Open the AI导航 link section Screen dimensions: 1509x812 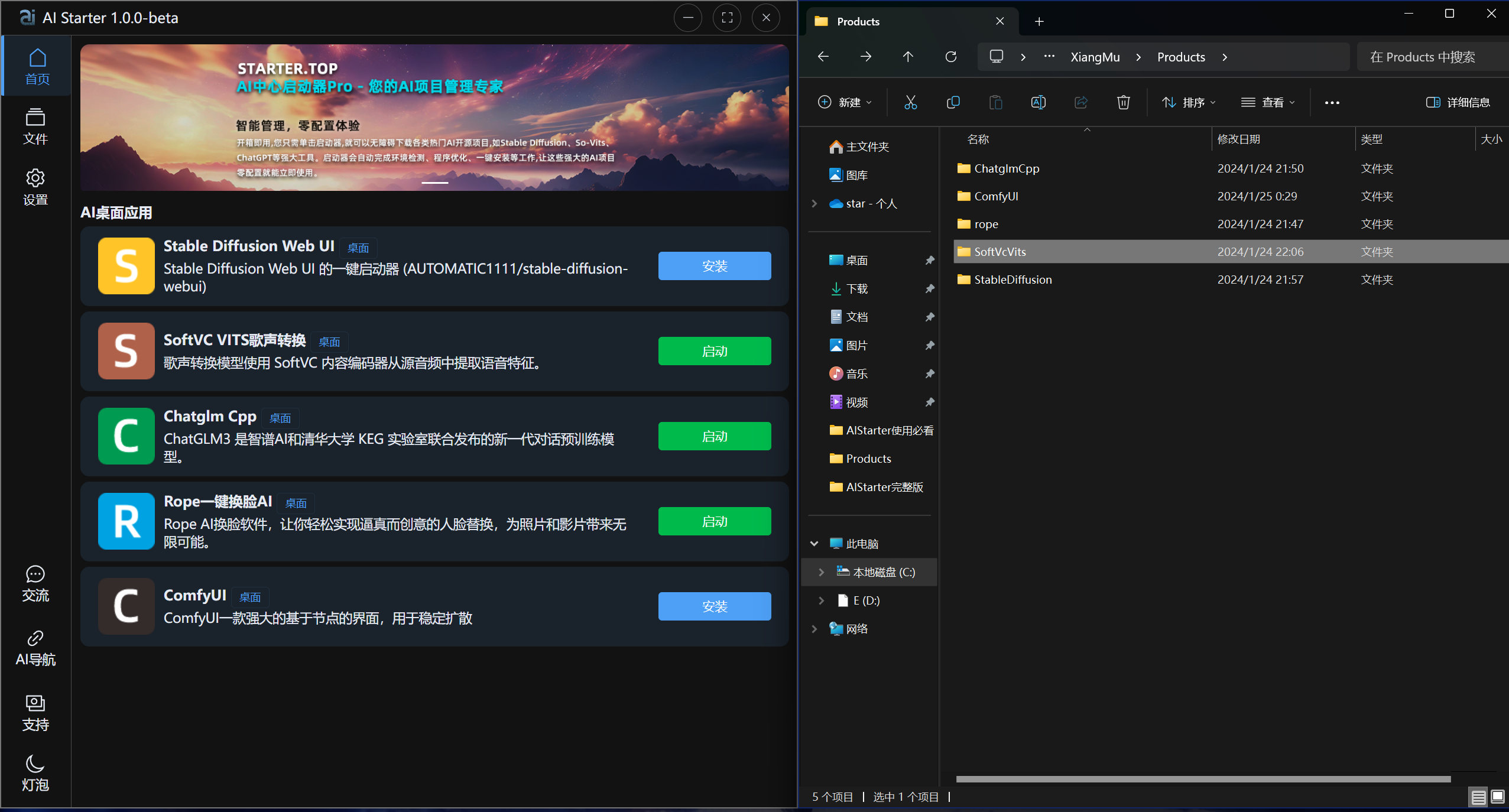pyautogui.click(x=35, y=648)
